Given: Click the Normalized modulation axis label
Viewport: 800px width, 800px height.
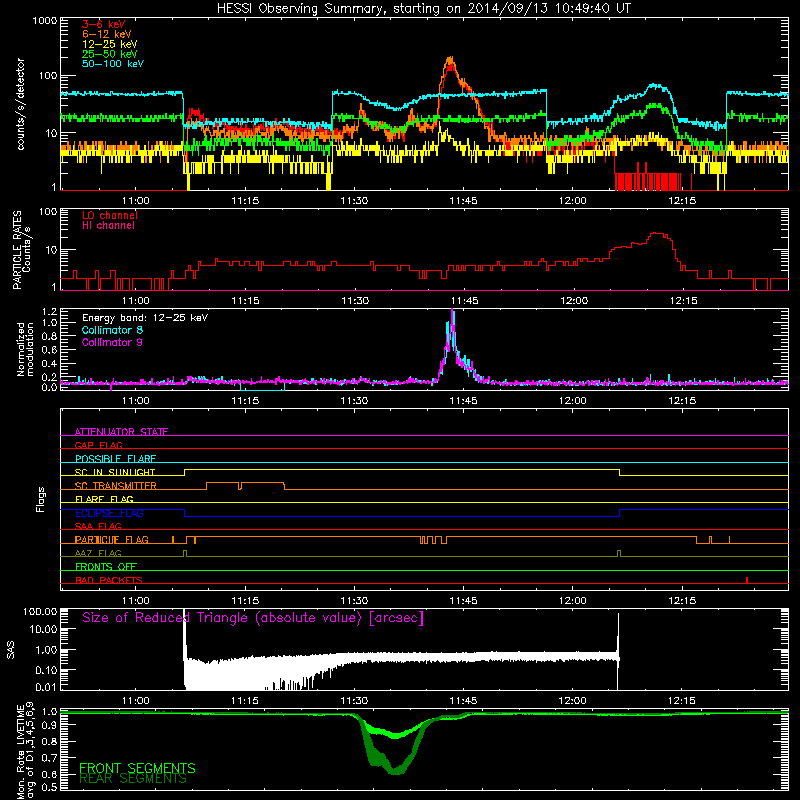Looking at the screenshot, I should [25, 349].
